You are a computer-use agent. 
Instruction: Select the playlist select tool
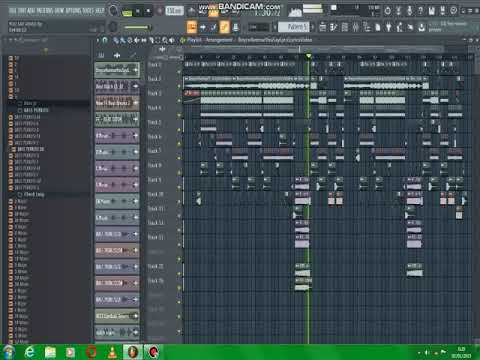158,40
